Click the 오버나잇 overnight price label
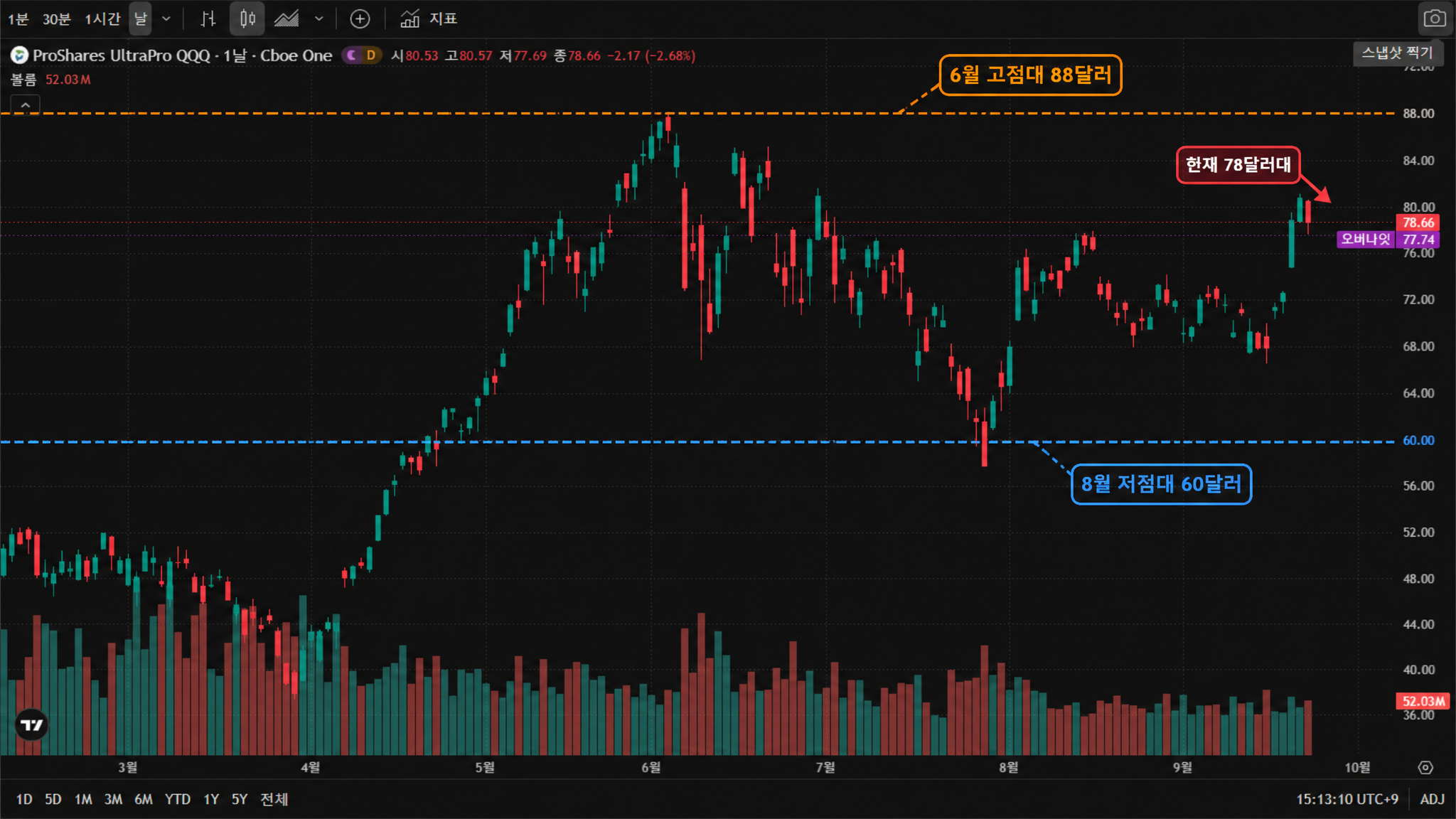 pos(1366,240)
